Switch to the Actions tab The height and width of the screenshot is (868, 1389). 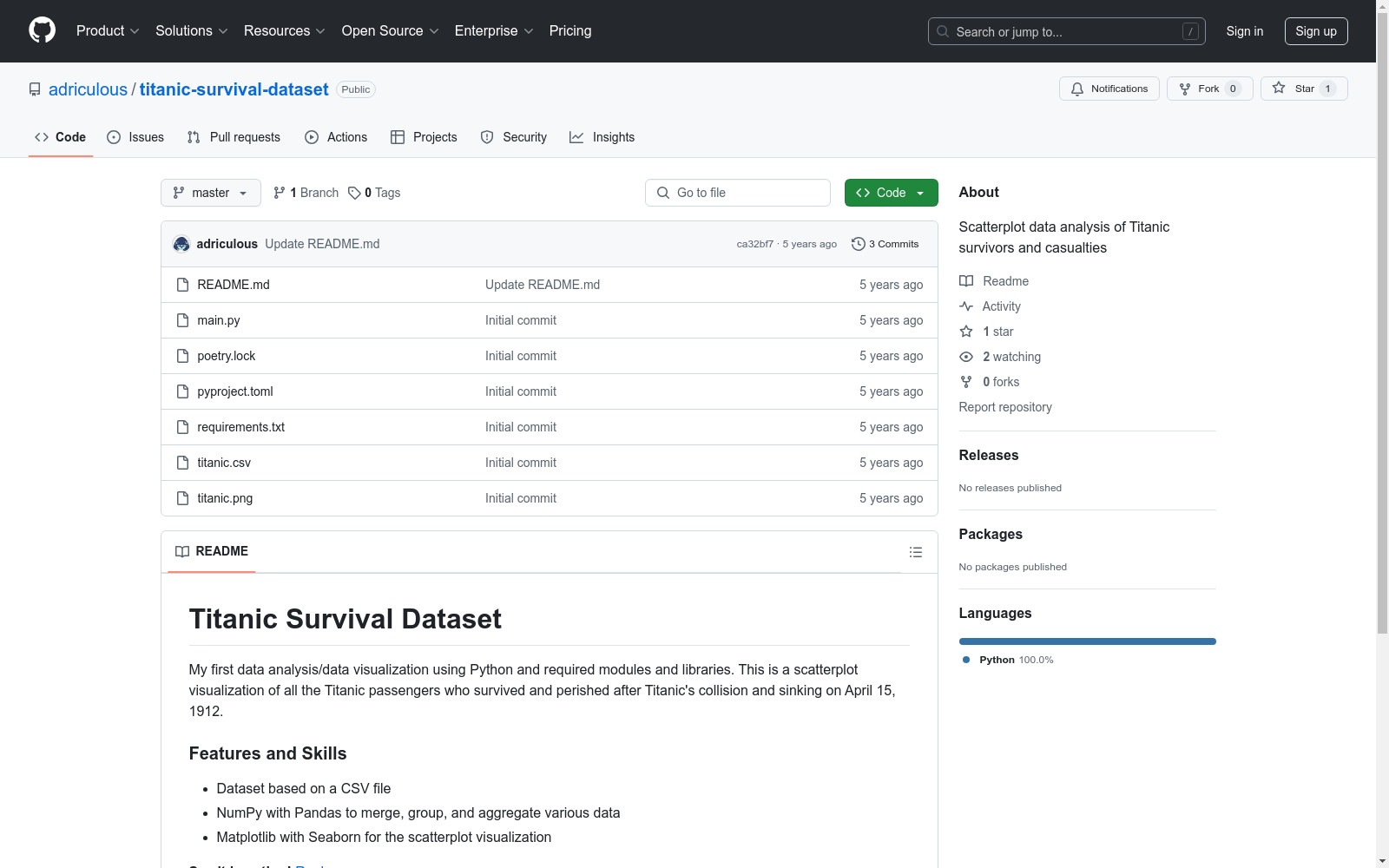click(x=336, y=137)
